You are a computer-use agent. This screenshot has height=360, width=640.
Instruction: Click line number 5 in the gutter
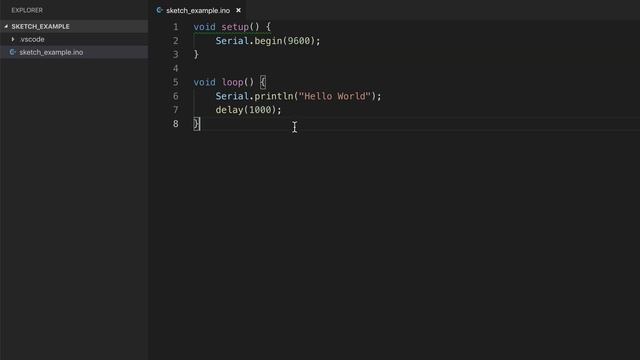(x=176, y=82)
